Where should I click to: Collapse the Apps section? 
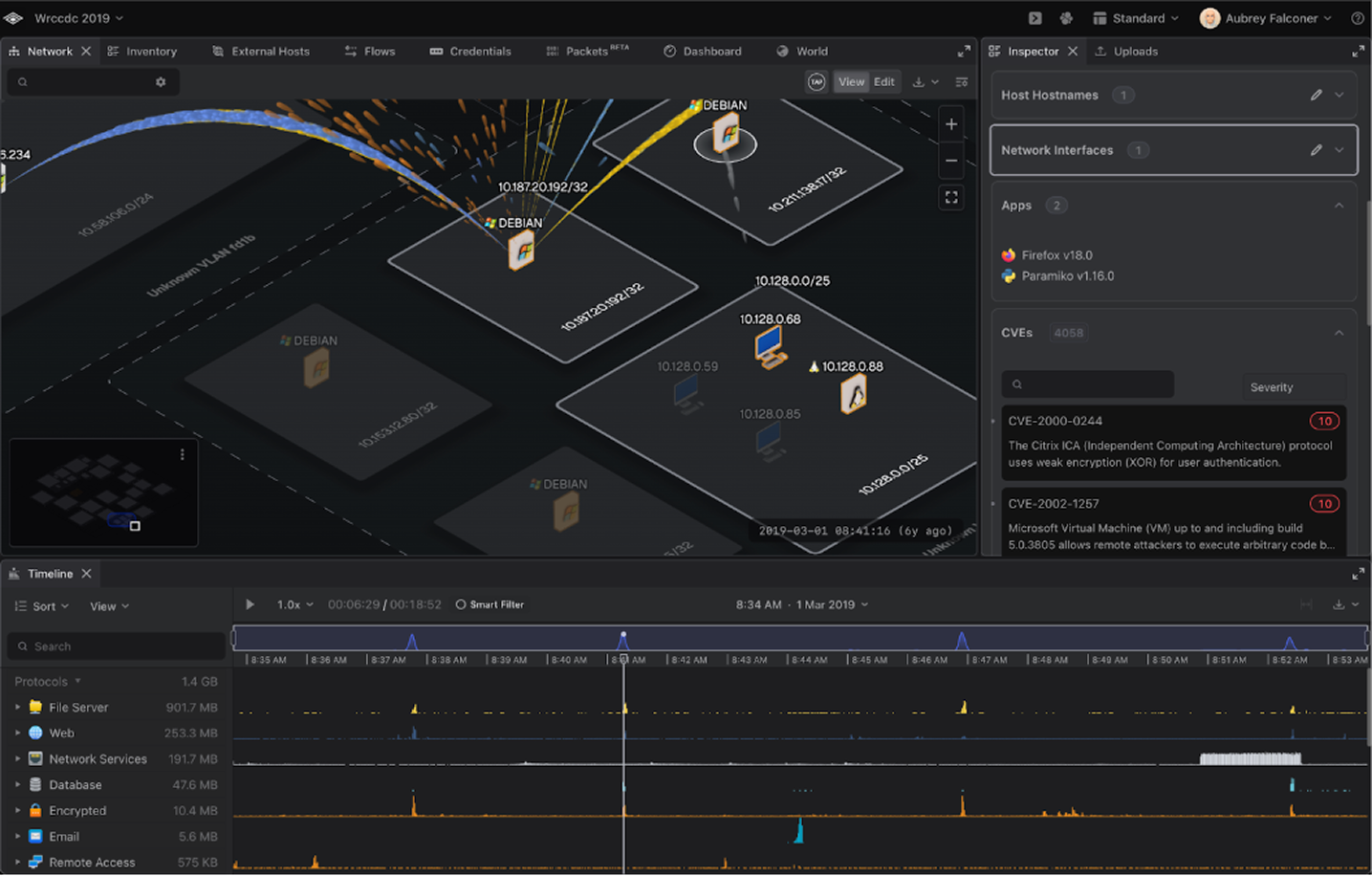tap(1339, 206)
